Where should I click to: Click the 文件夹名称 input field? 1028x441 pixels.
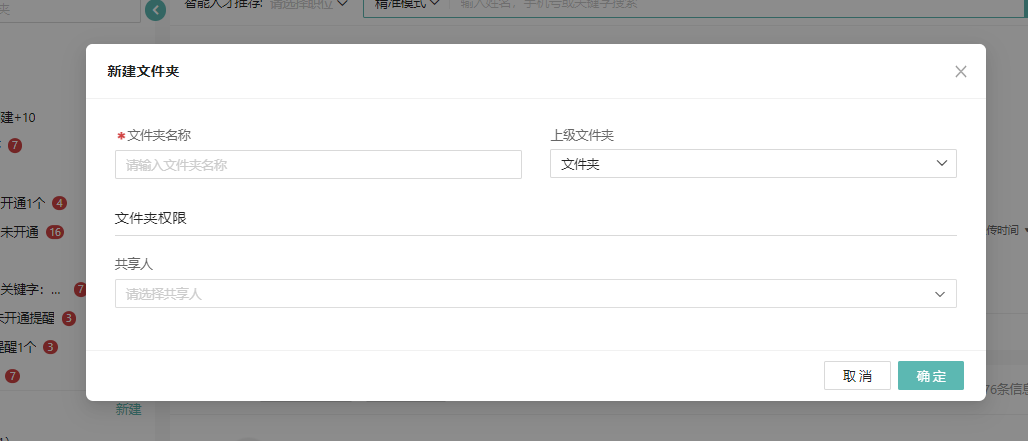pos(318,165)
